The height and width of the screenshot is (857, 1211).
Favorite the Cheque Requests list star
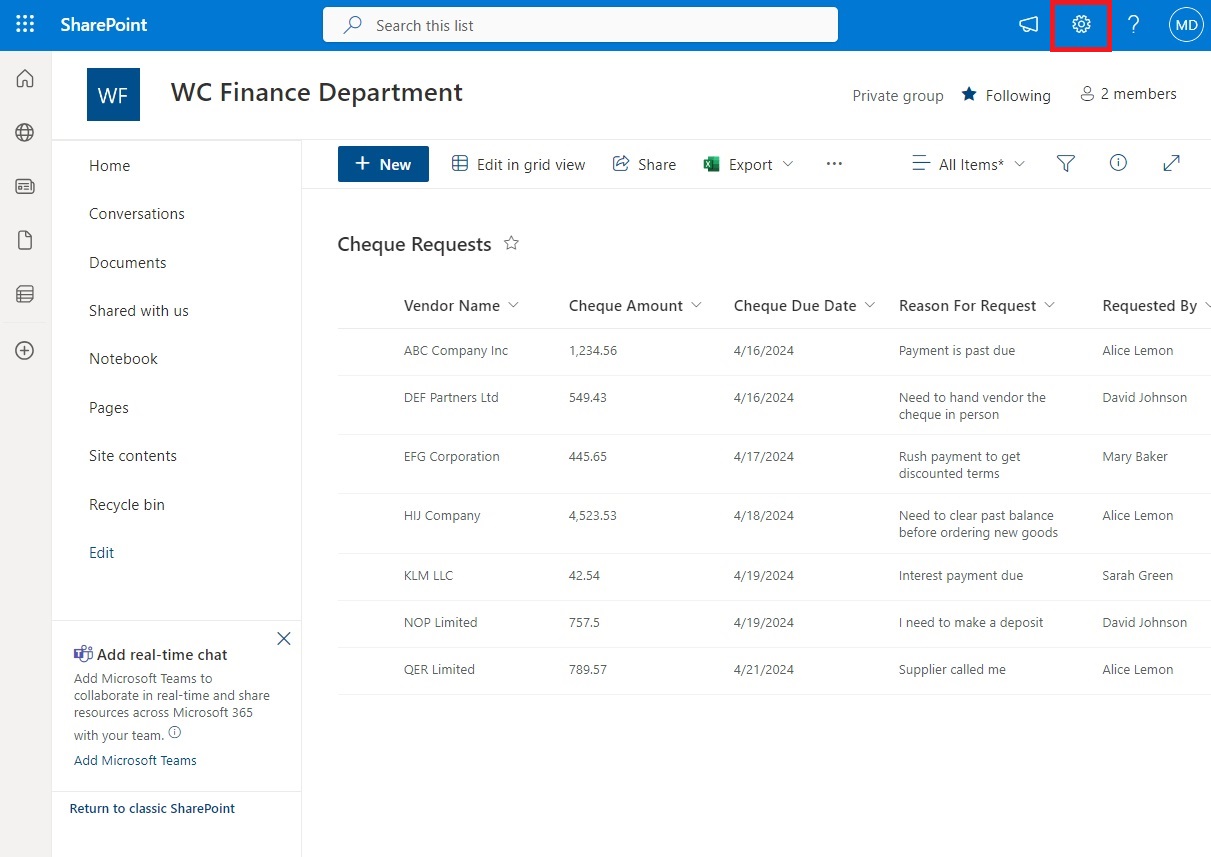511,242
